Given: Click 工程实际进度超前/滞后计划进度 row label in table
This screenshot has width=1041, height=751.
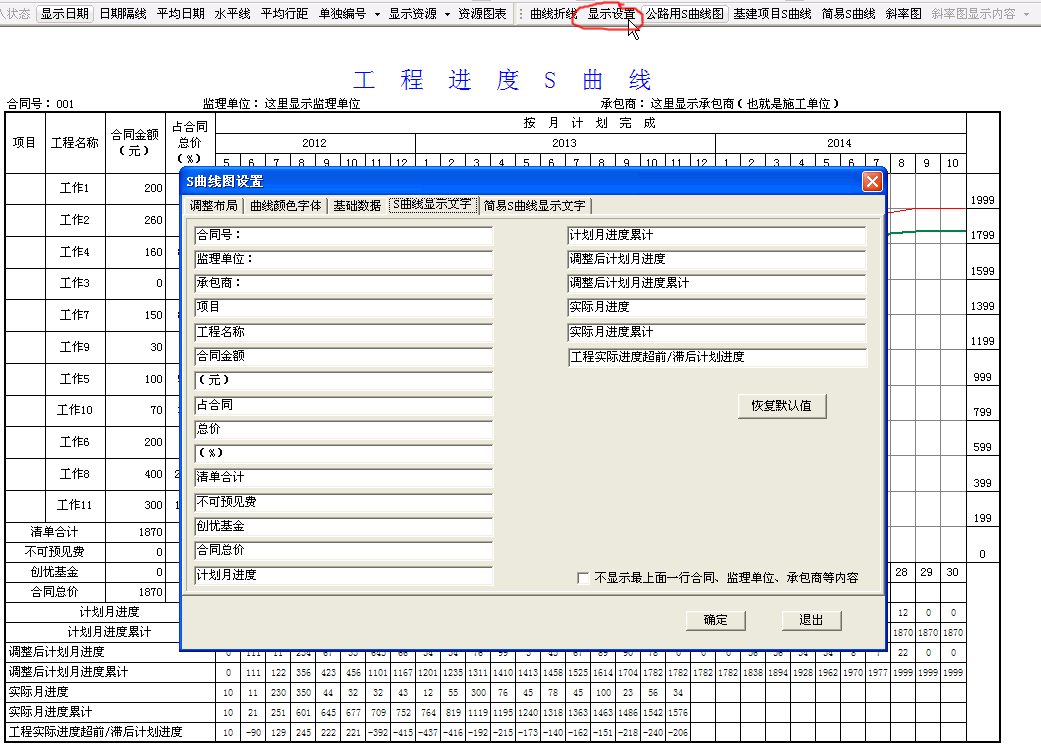Looking at the screenshot, I should click(95, 731).
